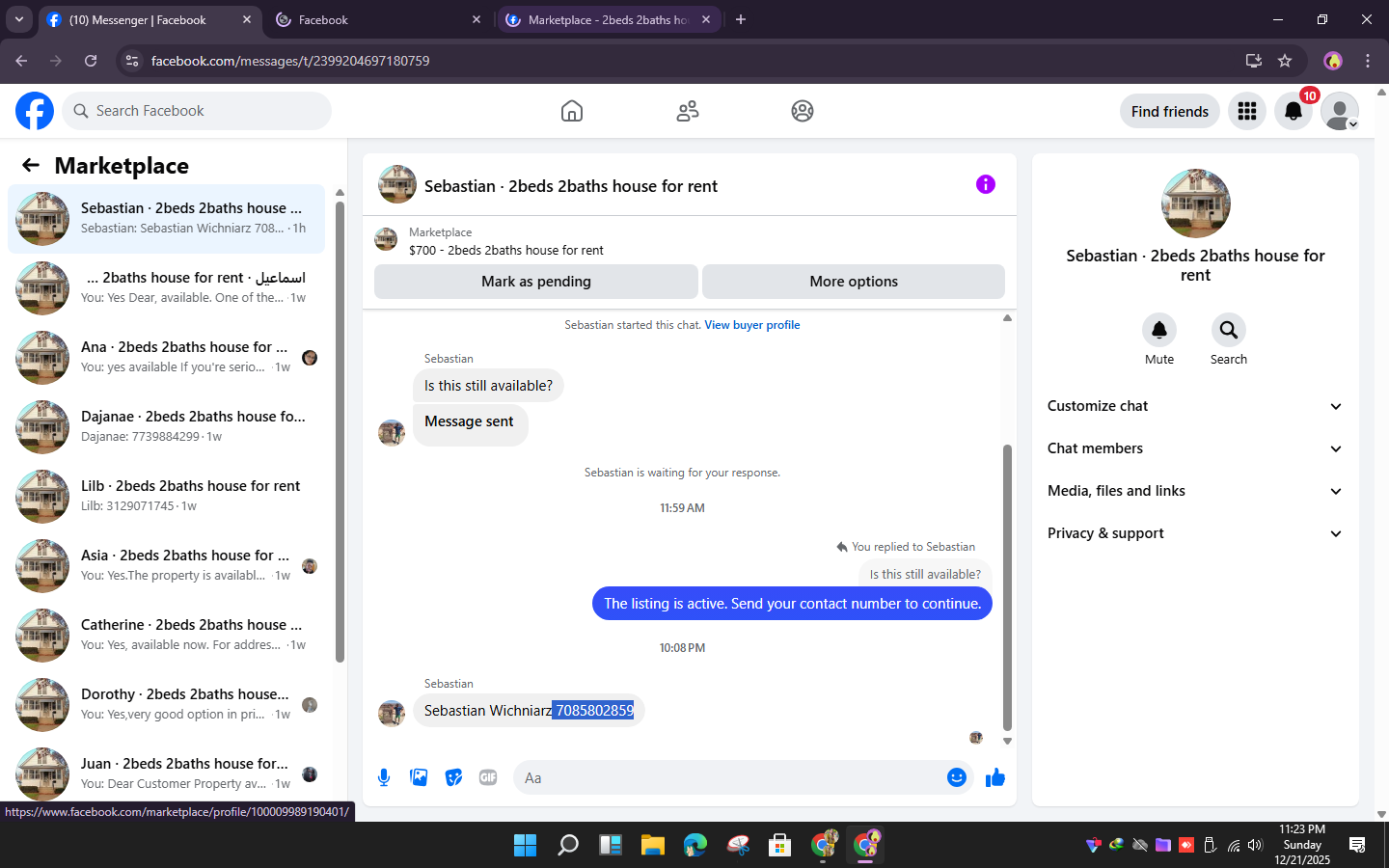View site information icon in the address bar
This screenshot has height=868, width=1389.
pyautogui.click(x=132, y=61)
